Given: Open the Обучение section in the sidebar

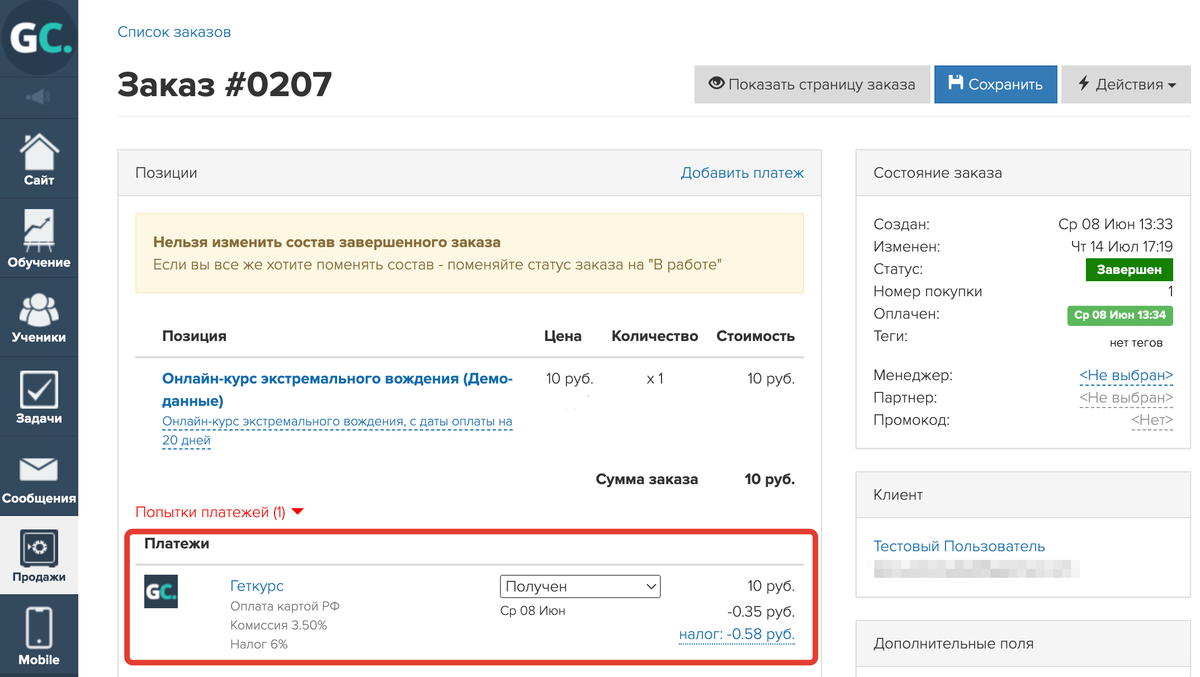Looking at the screenshot, I should point(39,238).
